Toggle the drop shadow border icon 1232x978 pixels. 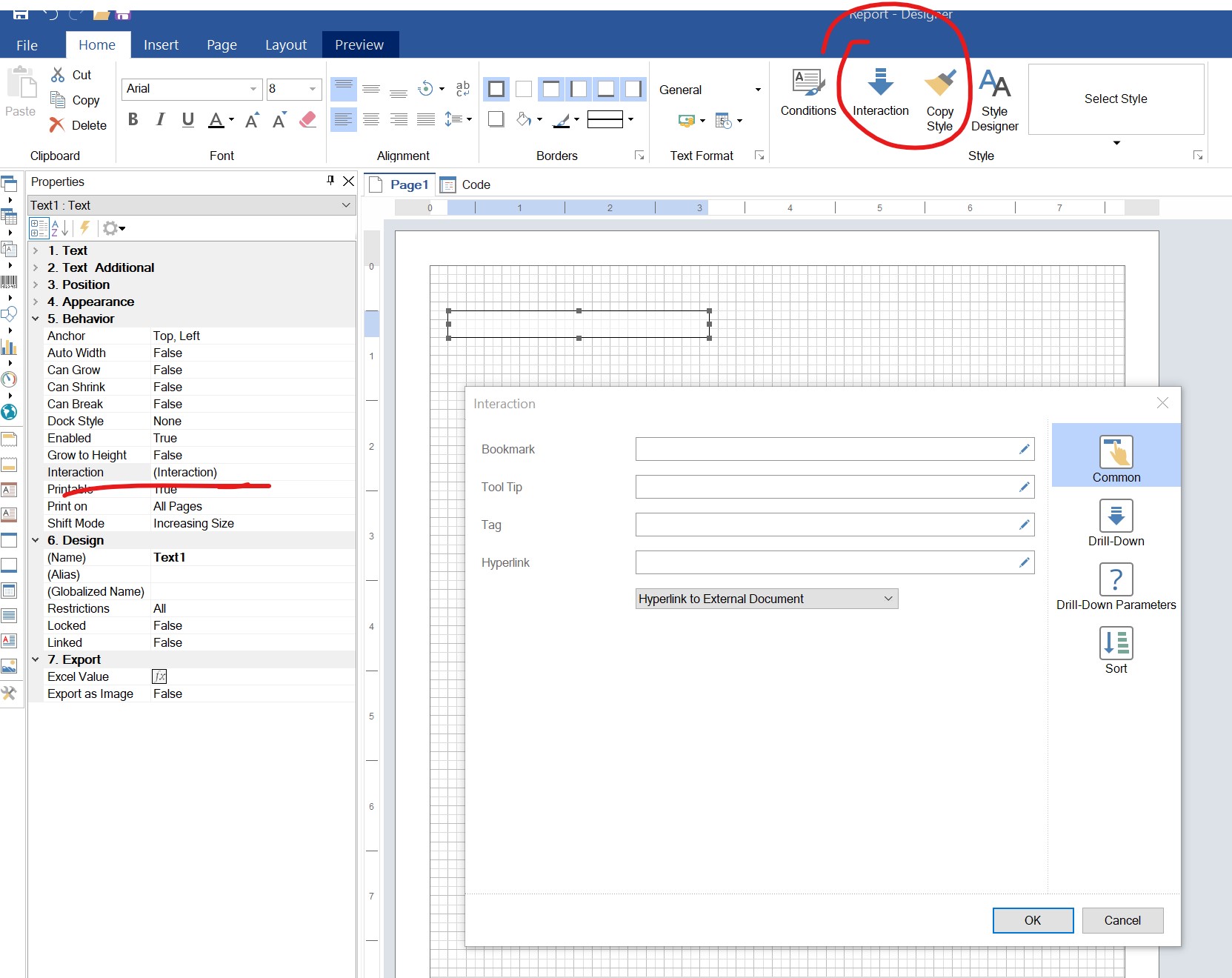(496, 119)
